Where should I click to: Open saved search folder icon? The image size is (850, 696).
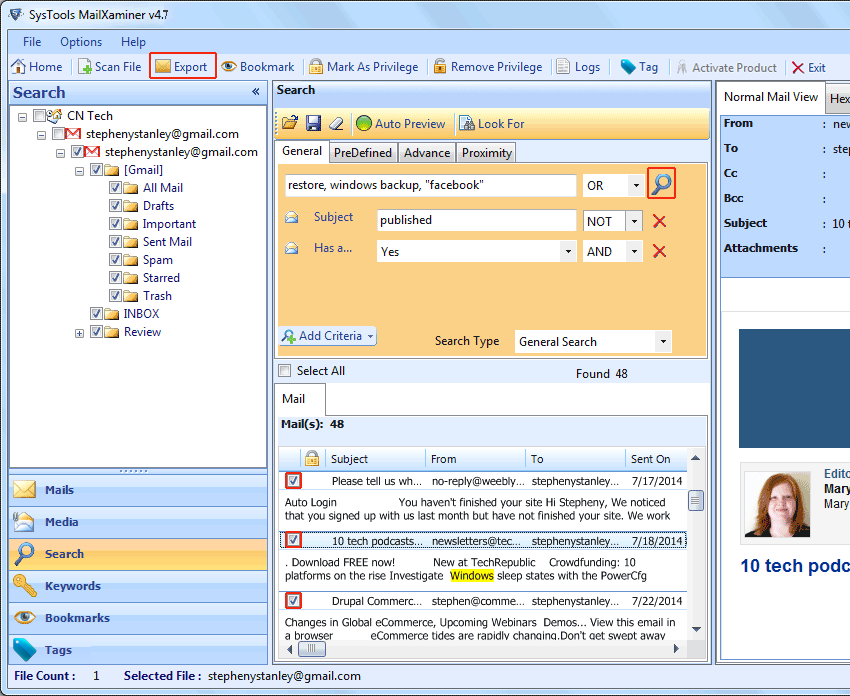[290, 123]
